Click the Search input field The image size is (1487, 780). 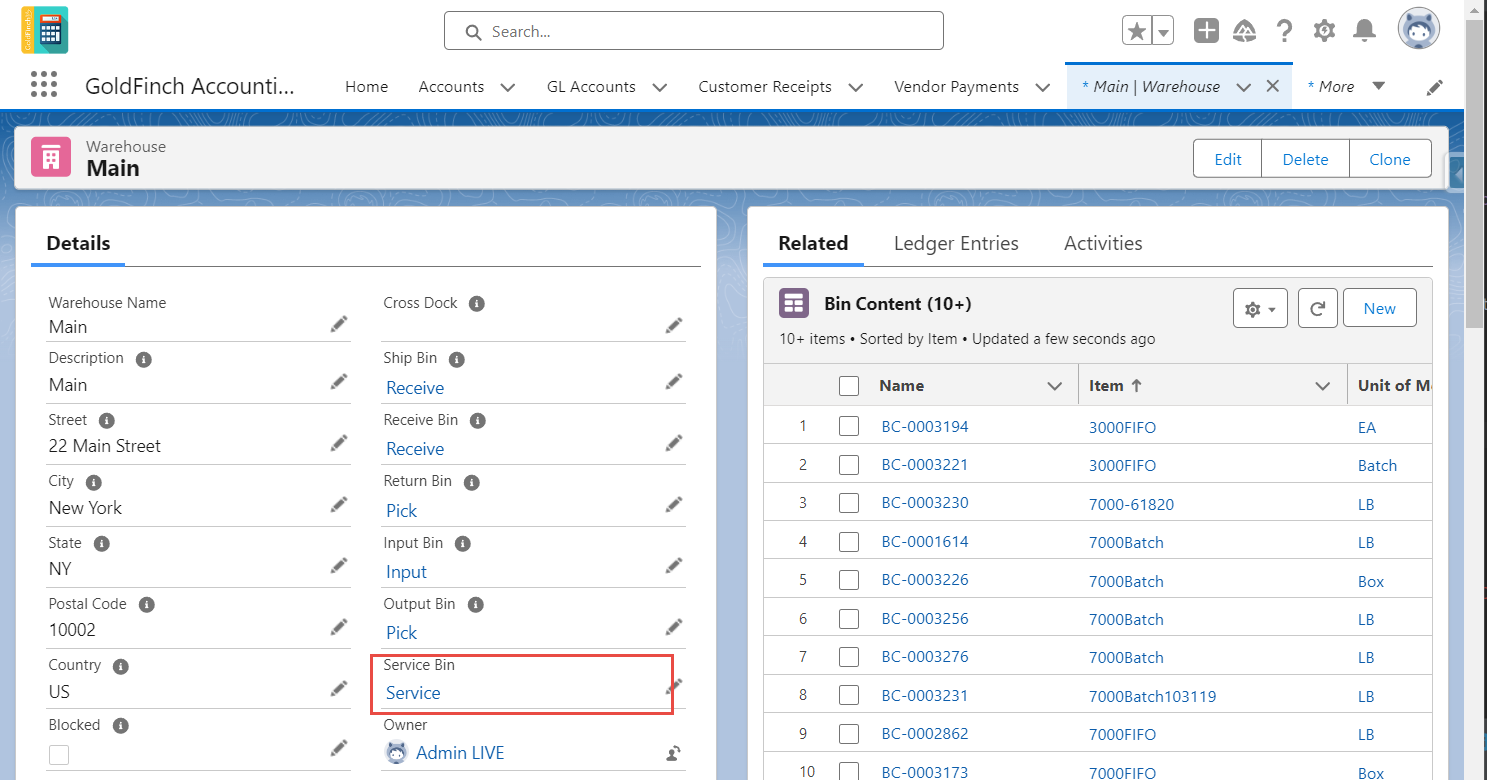pyautogui.click(x=694, y=31)
